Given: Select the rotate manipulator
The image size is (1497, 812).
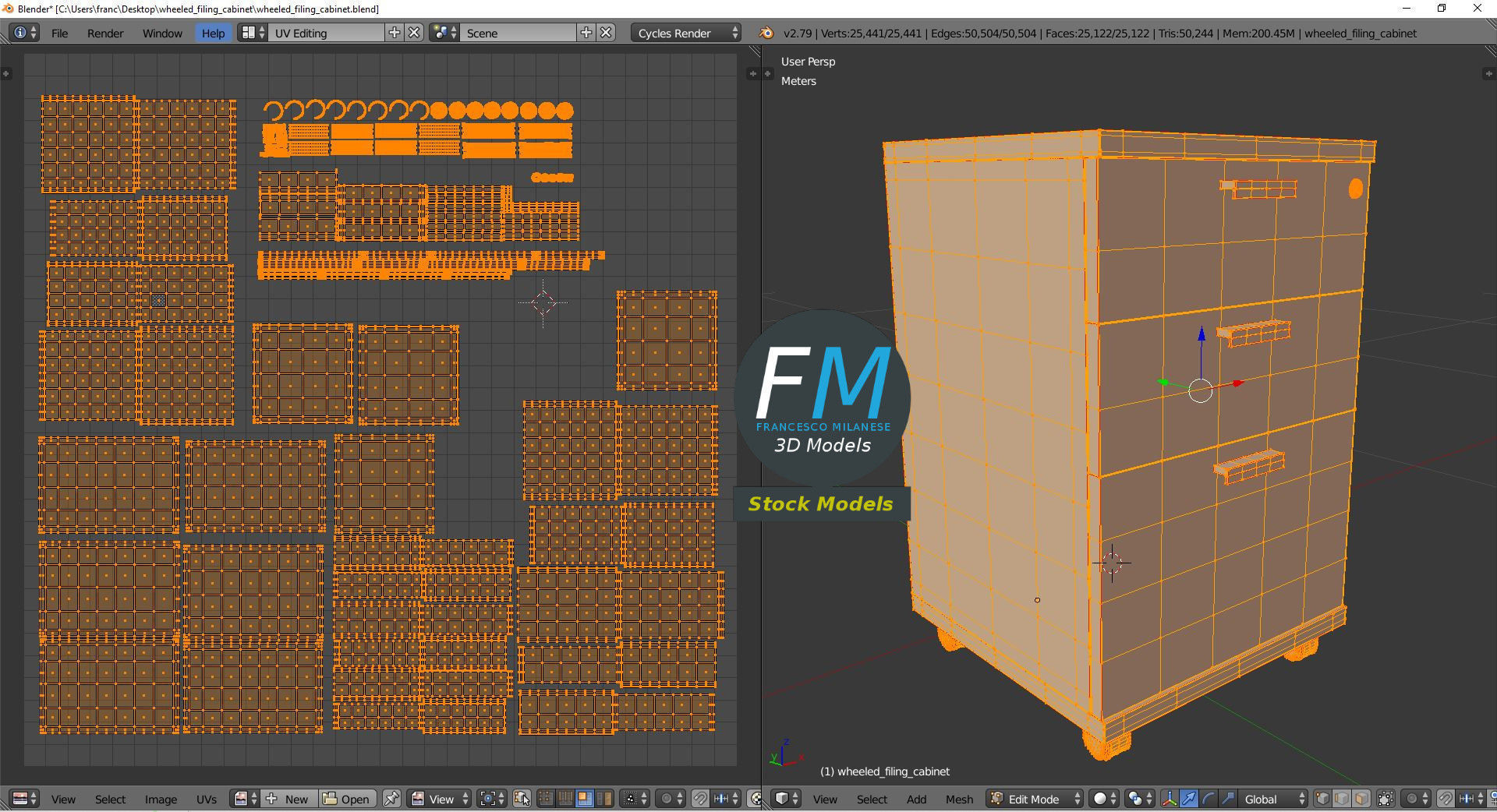Looking at the screenshot, I should pyautogui.click(x=1209, y=799).
